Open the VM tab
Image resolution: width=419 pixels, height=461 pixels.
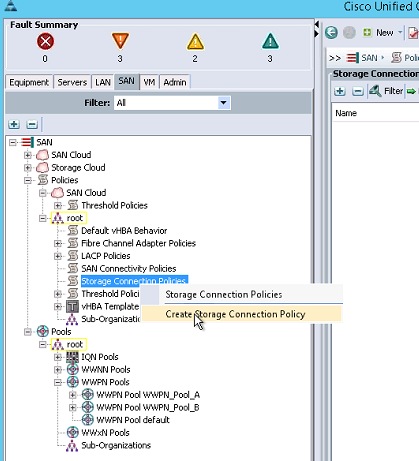coord(149,82)
